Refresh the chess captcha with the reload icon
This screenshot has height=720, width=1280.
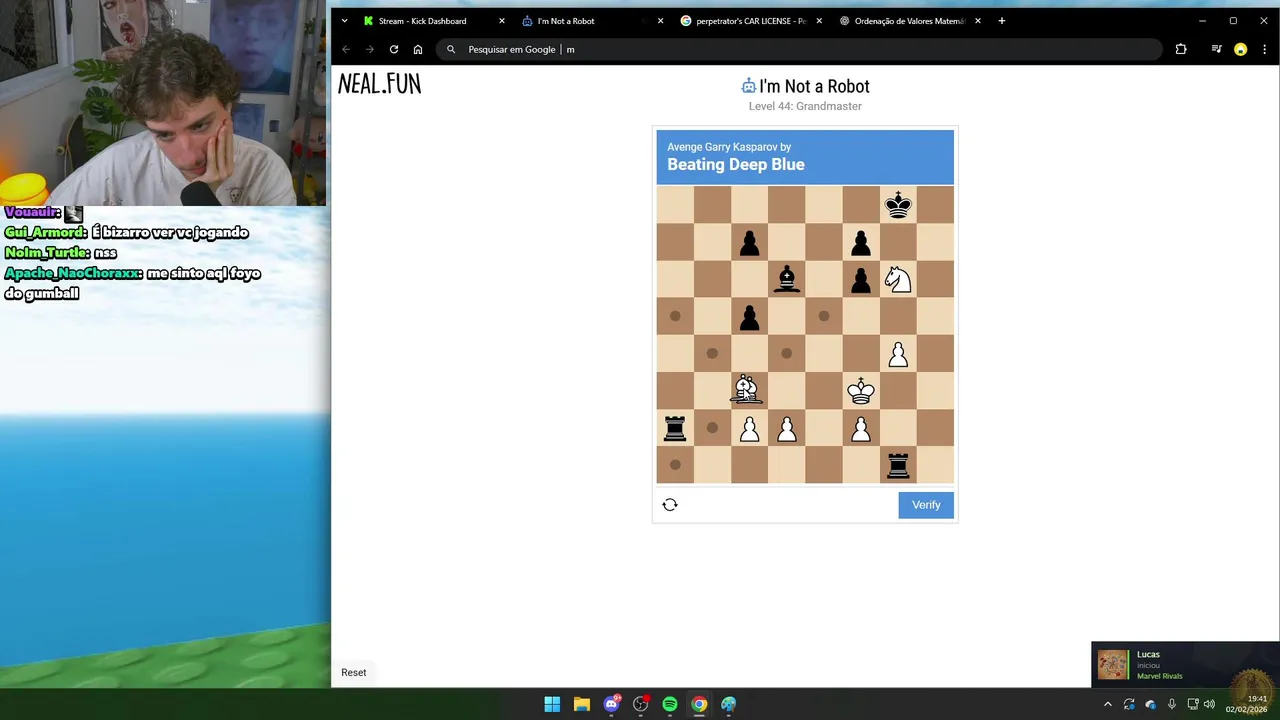(670, 505)
